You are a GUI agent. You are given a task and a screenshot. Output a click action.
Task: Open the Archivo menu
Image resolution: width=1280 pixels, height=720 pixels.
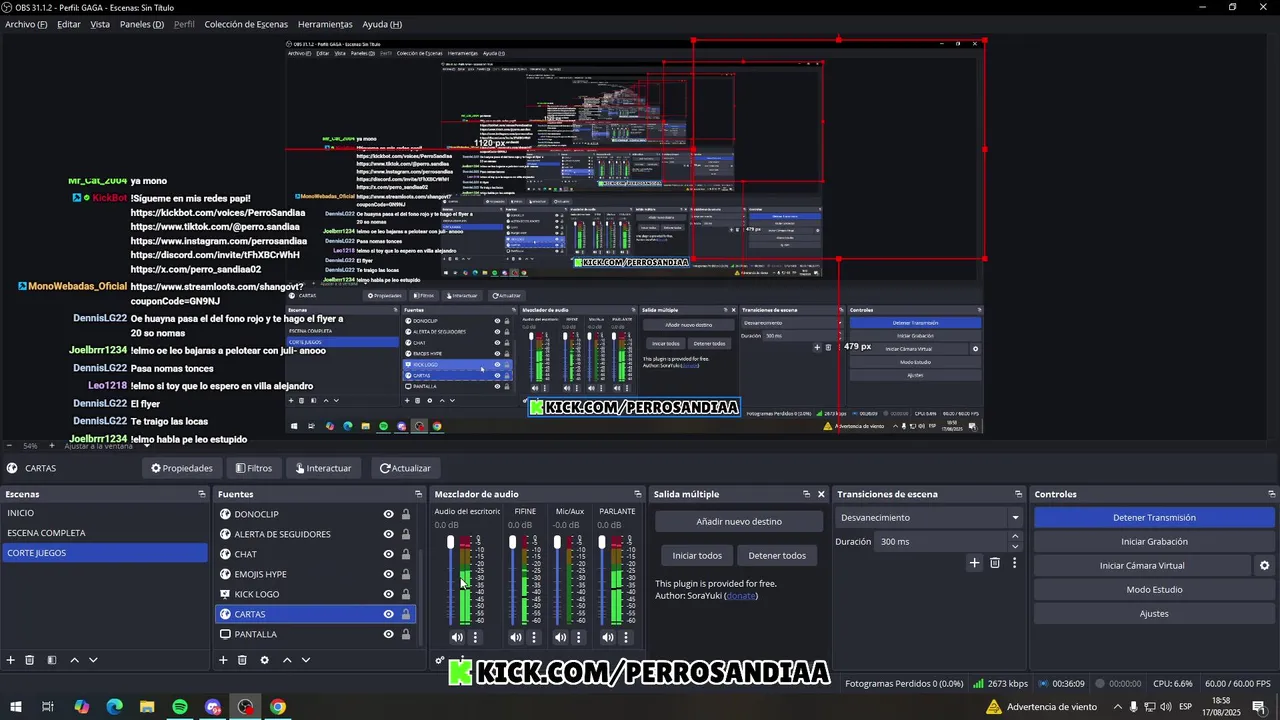[x=26, y=24]
